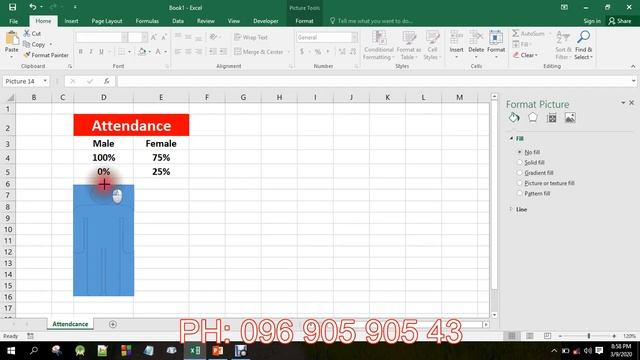The image size is (640, 360).
Task: Select Size & Properties icon in pane
Action: (x=551, y=118)
